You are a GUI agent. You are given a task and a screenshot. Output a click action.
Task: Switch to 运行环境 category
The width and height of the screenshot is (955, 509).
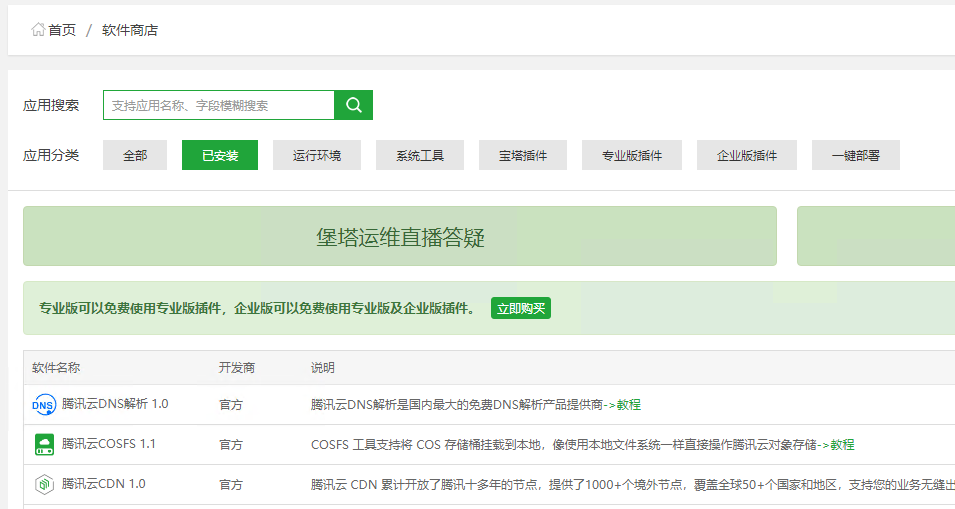pos(317,155)
